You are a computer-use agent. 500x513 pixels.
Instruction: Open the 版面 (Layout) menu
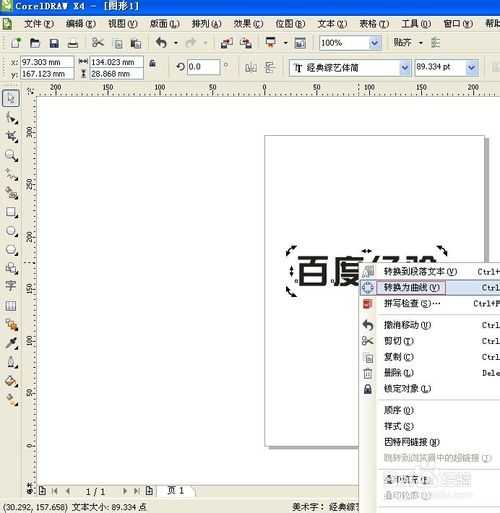coord(165,24)
